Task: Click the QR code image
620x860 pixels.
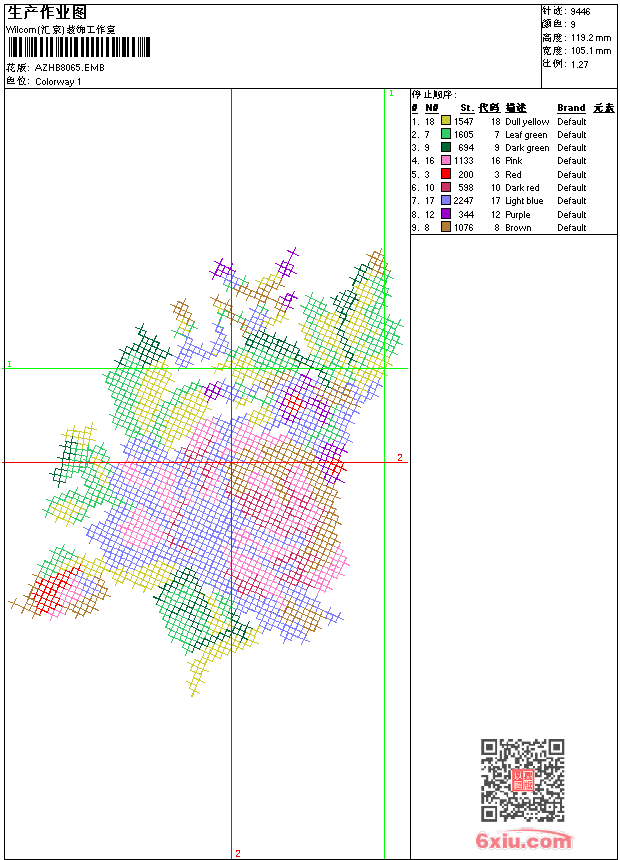Action: point(522,780)
